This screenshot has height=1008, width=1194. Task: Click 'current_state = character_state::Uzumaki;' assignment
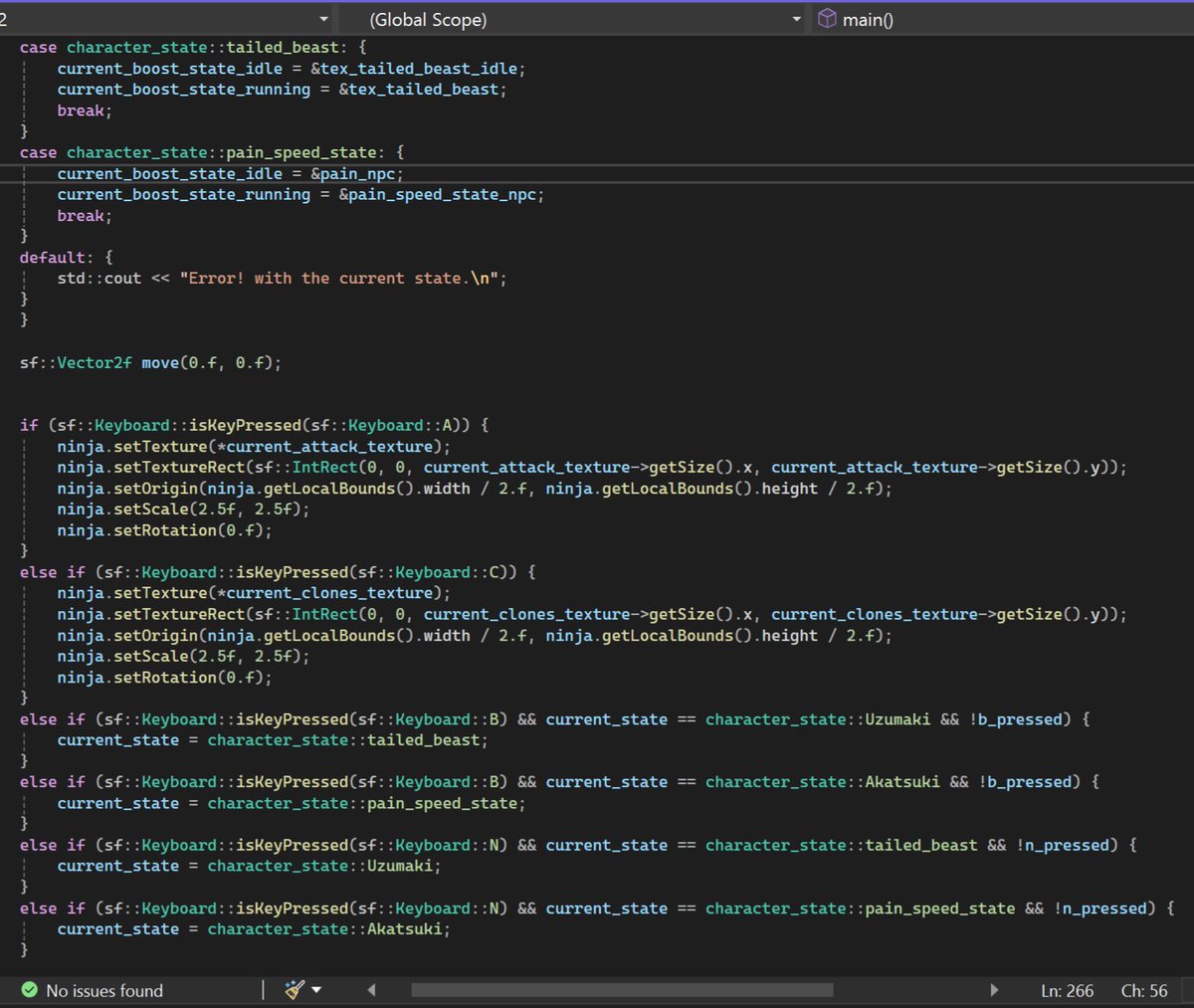point(249,867)
